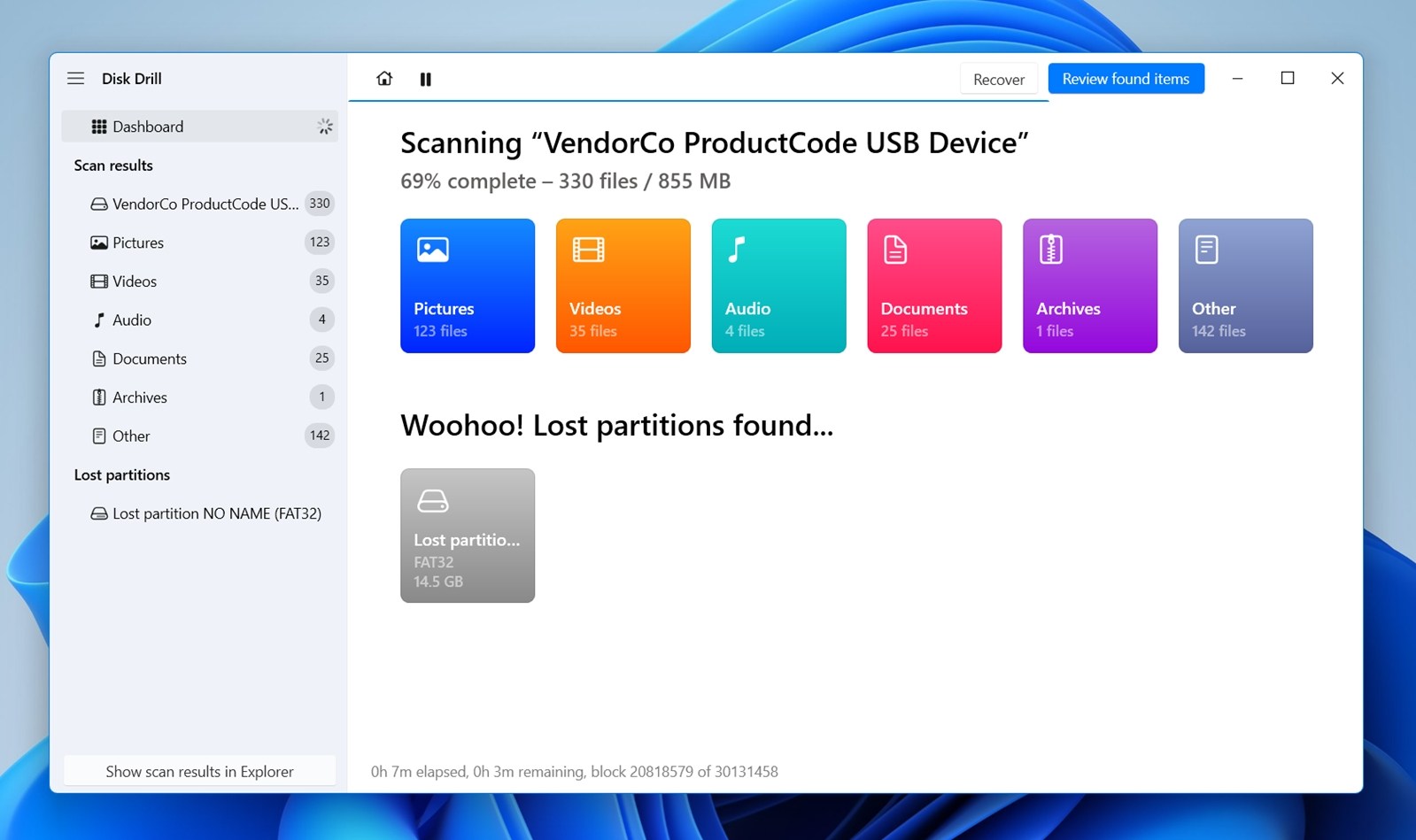Open the hamburger menu
This screenshot has width=1416, height=840.
coord(76,79)
